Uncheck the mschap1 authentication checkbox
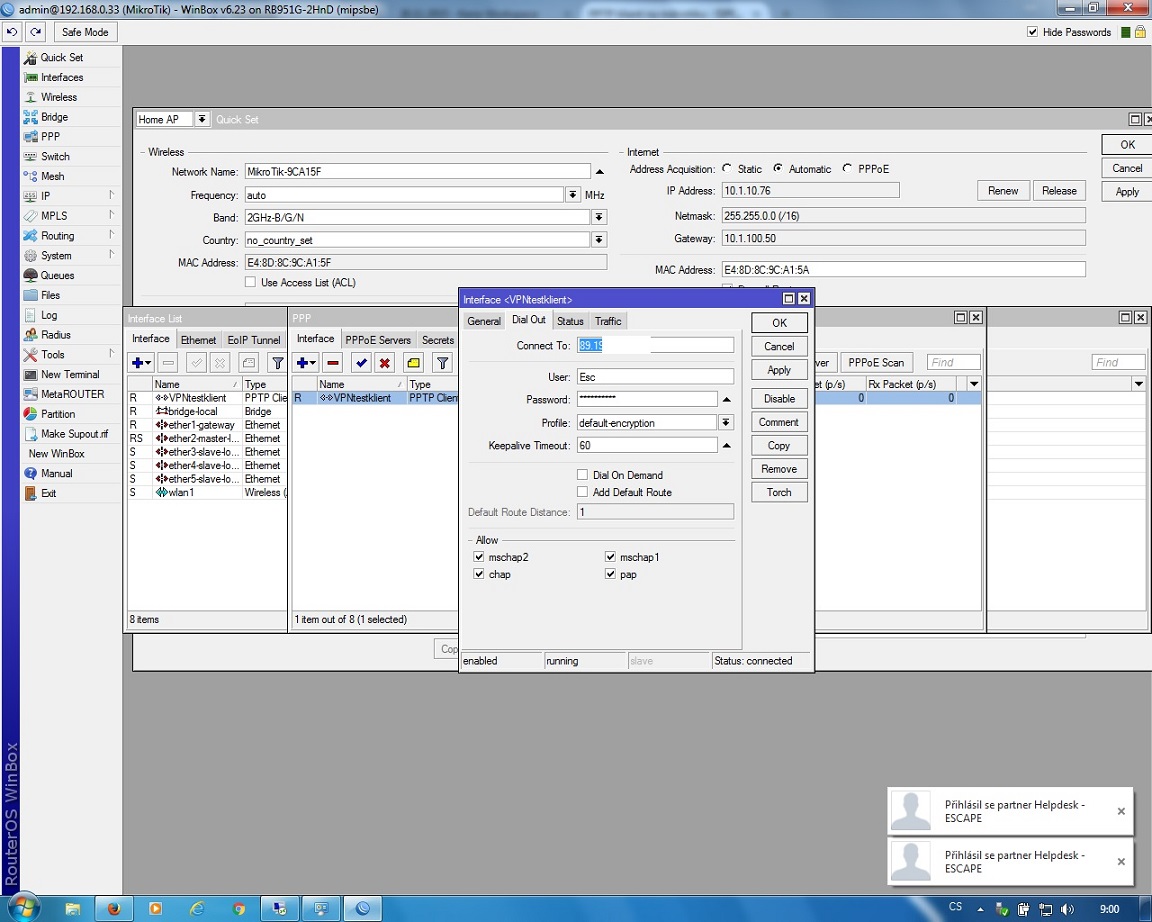This screenshot has height=922, width=1152. (x=610, y=557)
